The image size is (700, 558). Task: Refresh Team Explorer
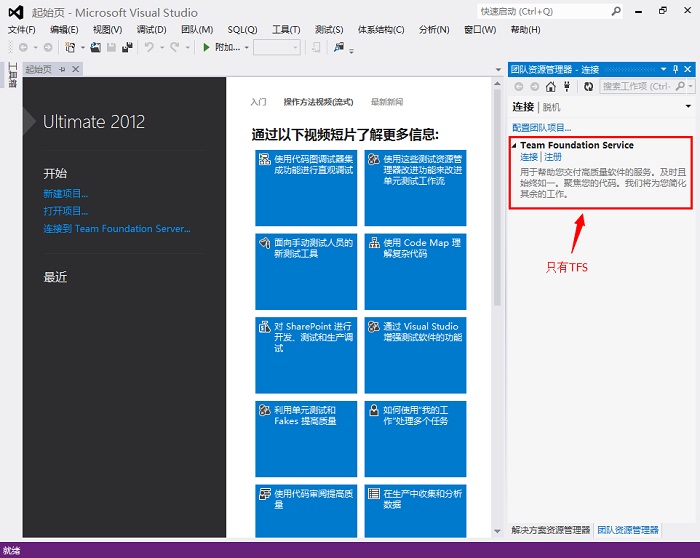click(x=588, y=86)
